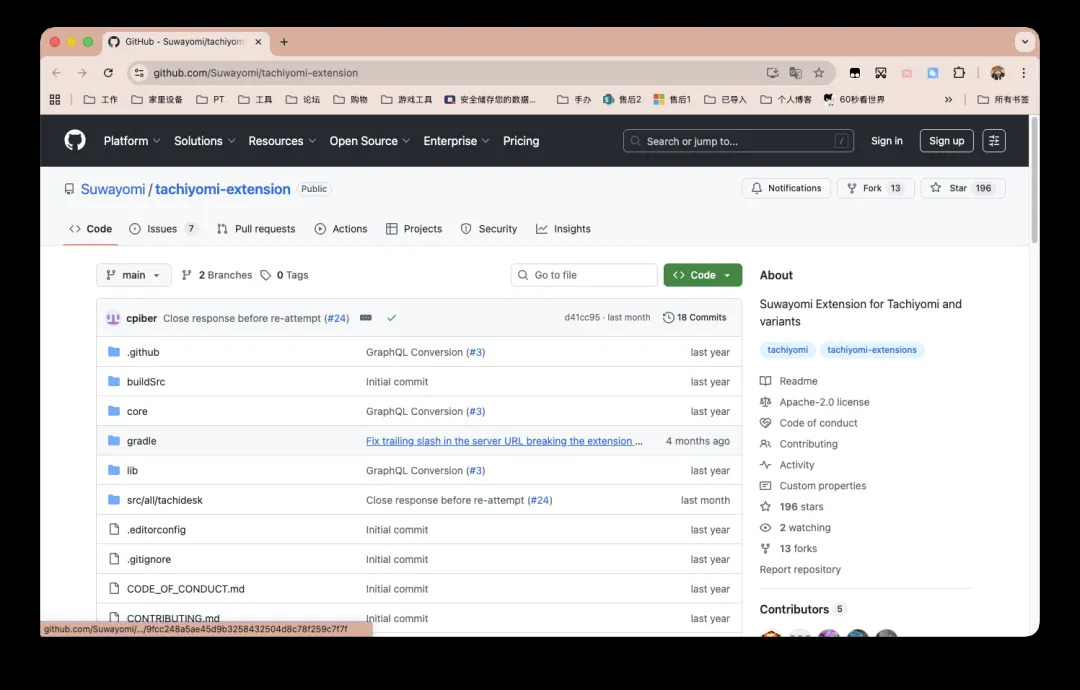Click the browser reload page icon
This screenshot has height=690, width=1080.
point(108,73)
